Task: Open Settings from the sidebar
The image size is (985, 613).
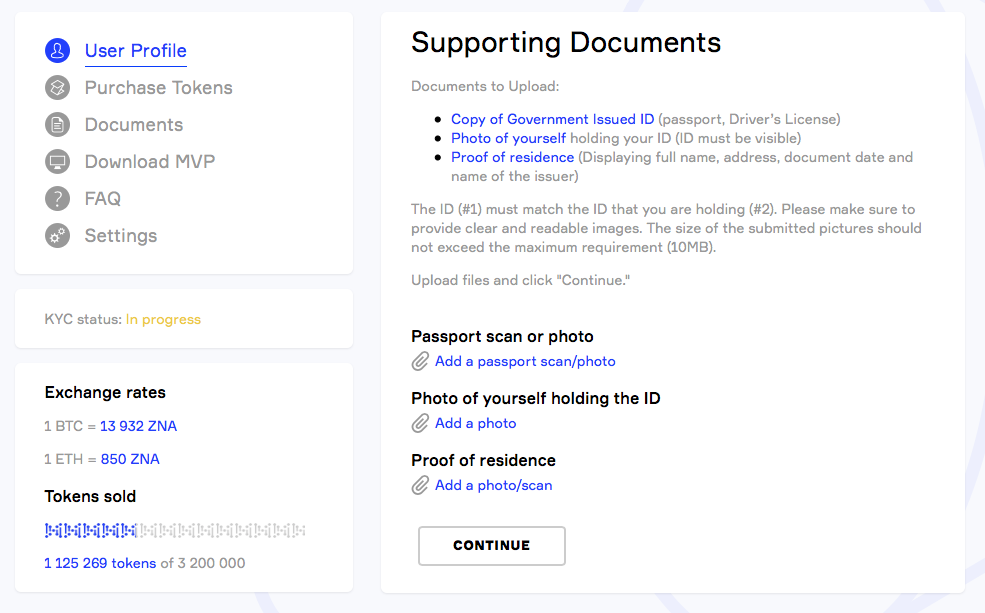Action: [121, 236]
